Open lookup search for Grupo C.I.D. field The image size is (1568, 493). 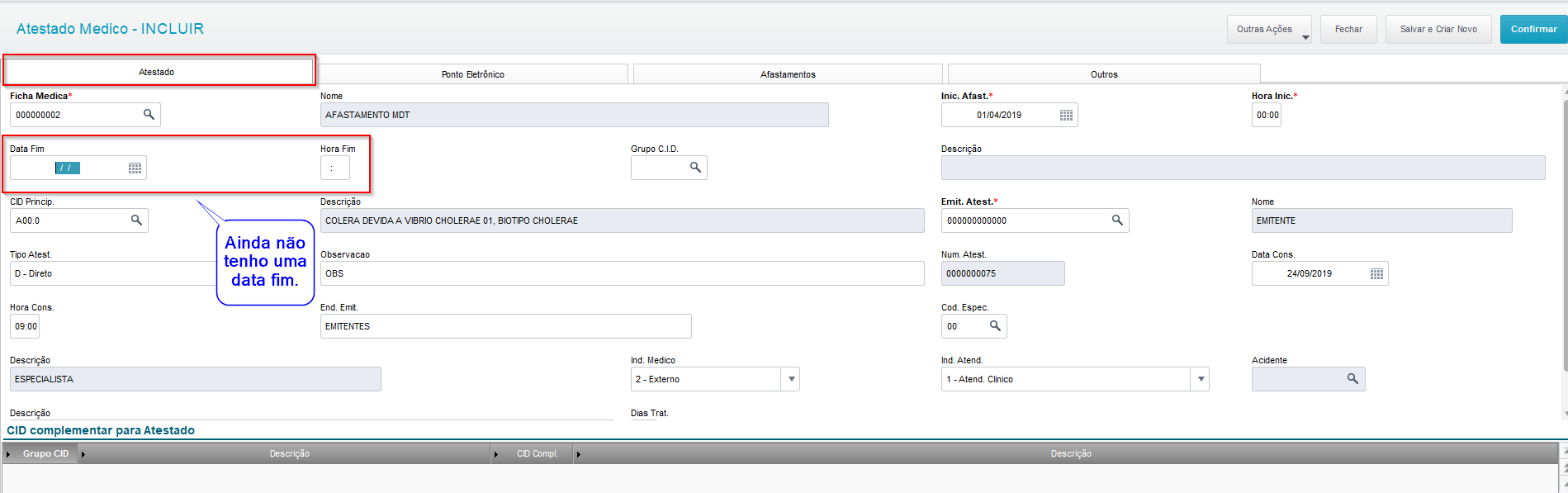coord(695,168)
